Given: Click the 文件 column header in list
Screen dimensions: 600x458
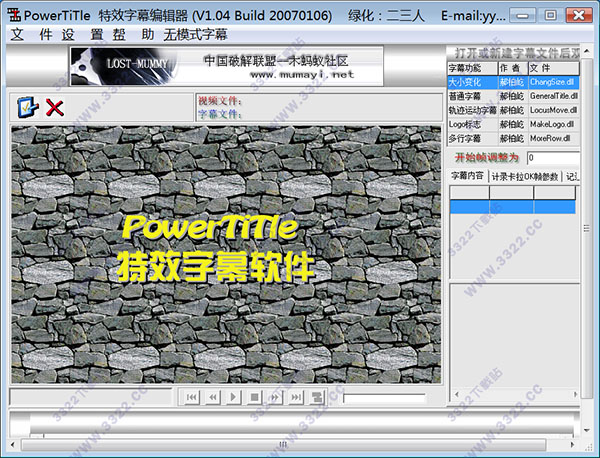Looking at the screenshot, I should click(x=553, y=68).
